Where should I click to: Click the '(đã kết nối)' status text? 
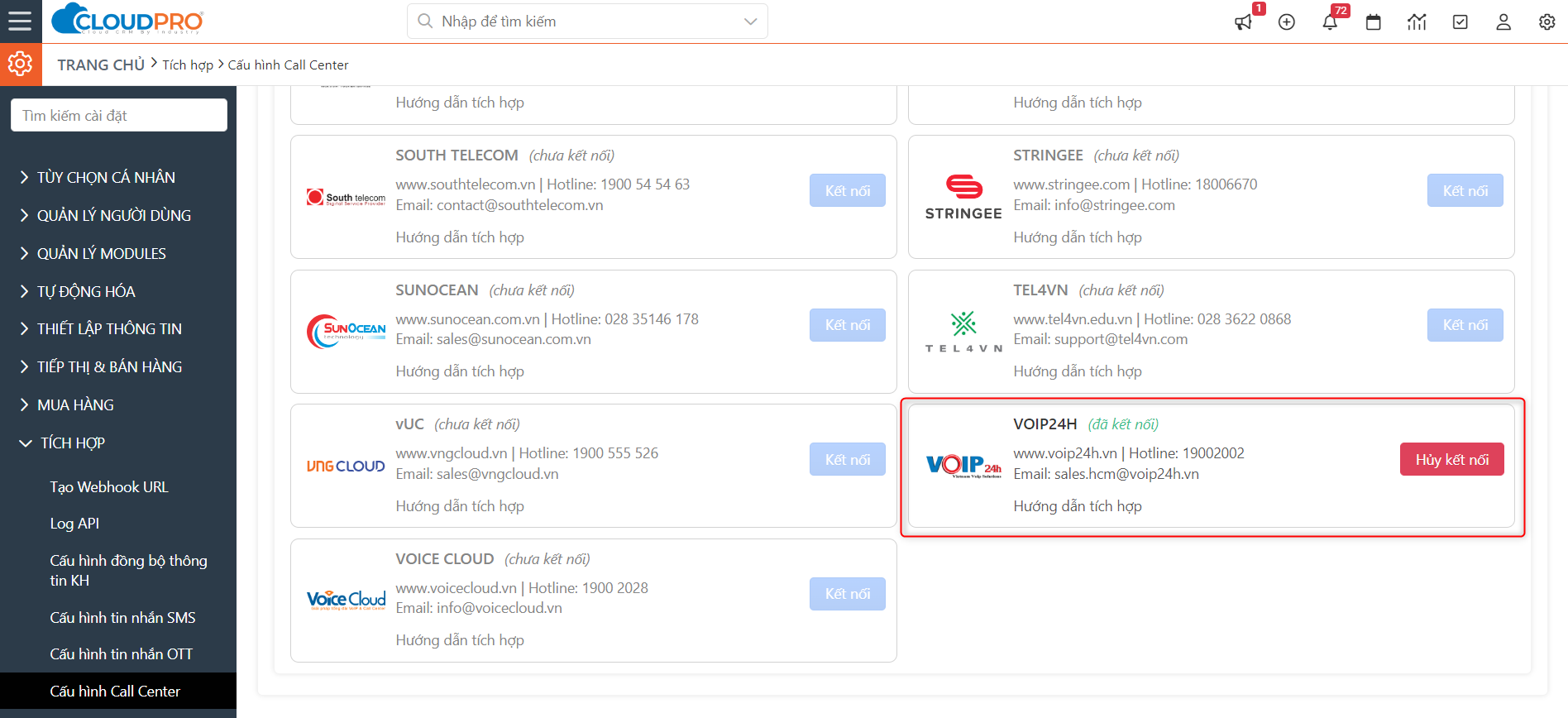pyautogui.click(x=1123, y=424)
